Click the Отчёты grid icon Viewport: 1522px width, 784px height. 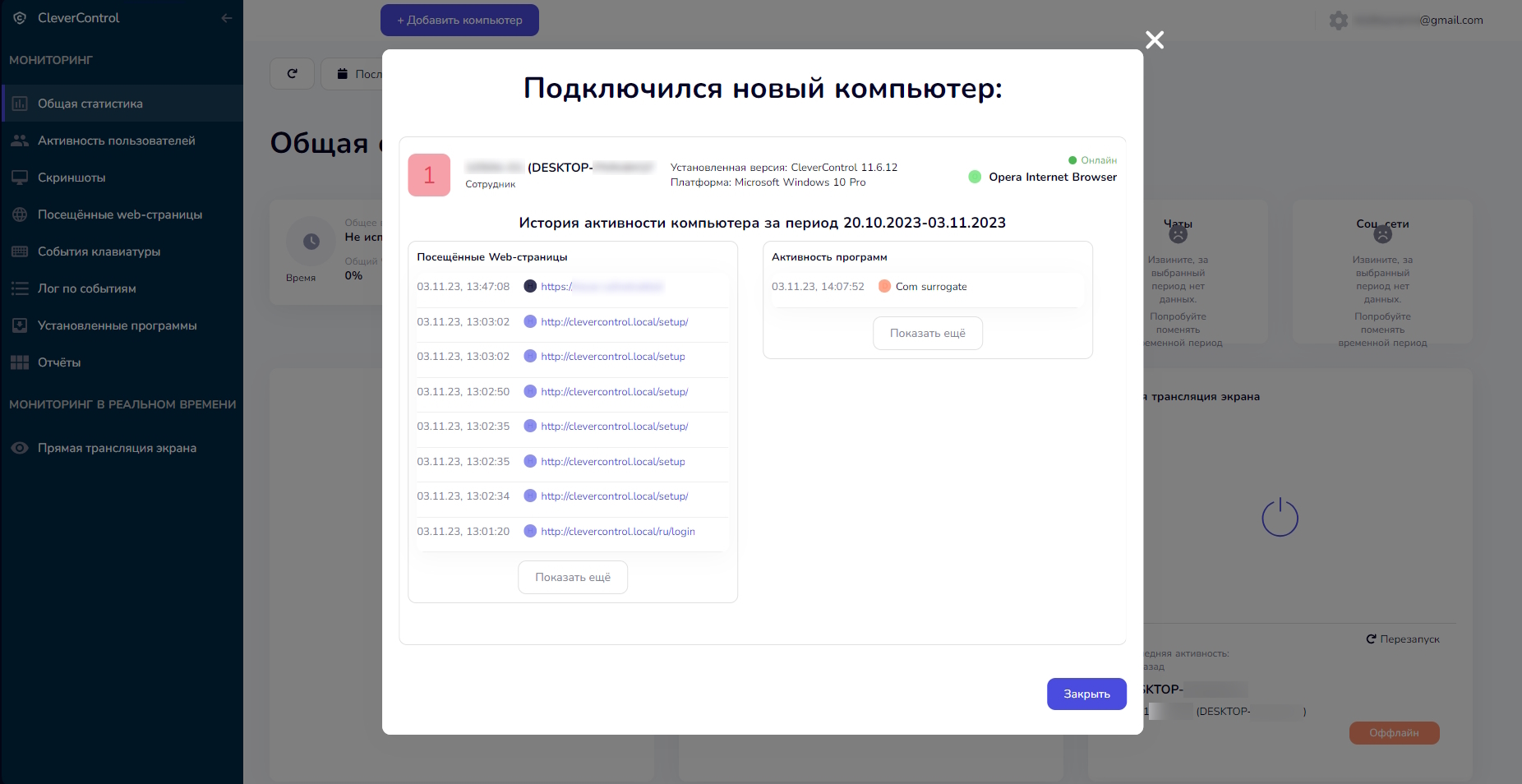[x=20, y=362]
